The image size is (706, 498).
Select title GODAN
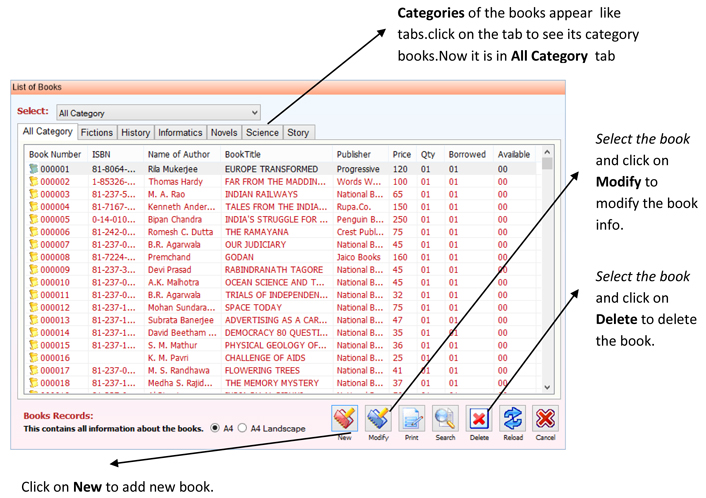(x=239, y=257)
